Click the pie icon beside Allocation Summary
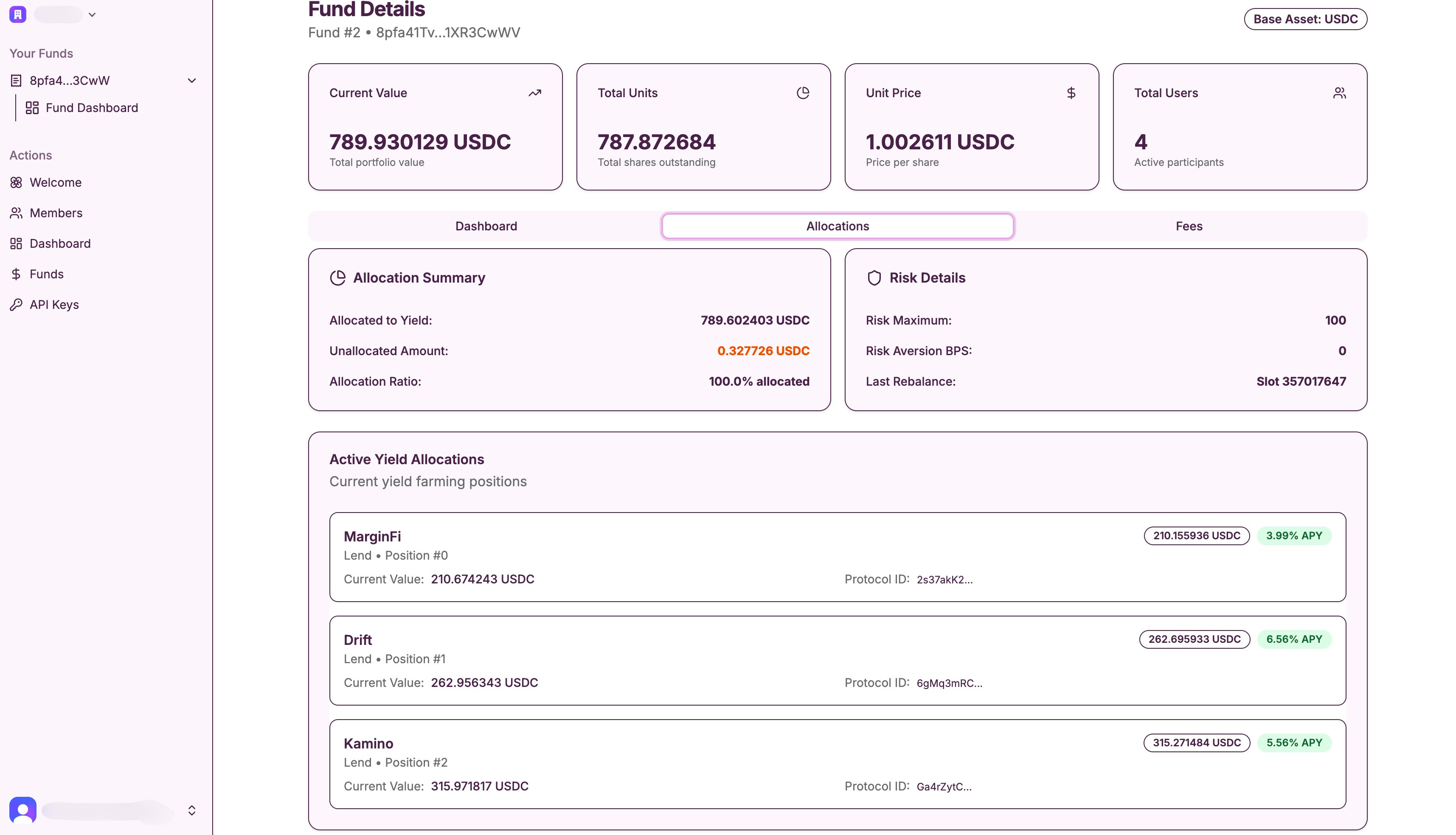The image size is (1456, 835). [337, 278]
